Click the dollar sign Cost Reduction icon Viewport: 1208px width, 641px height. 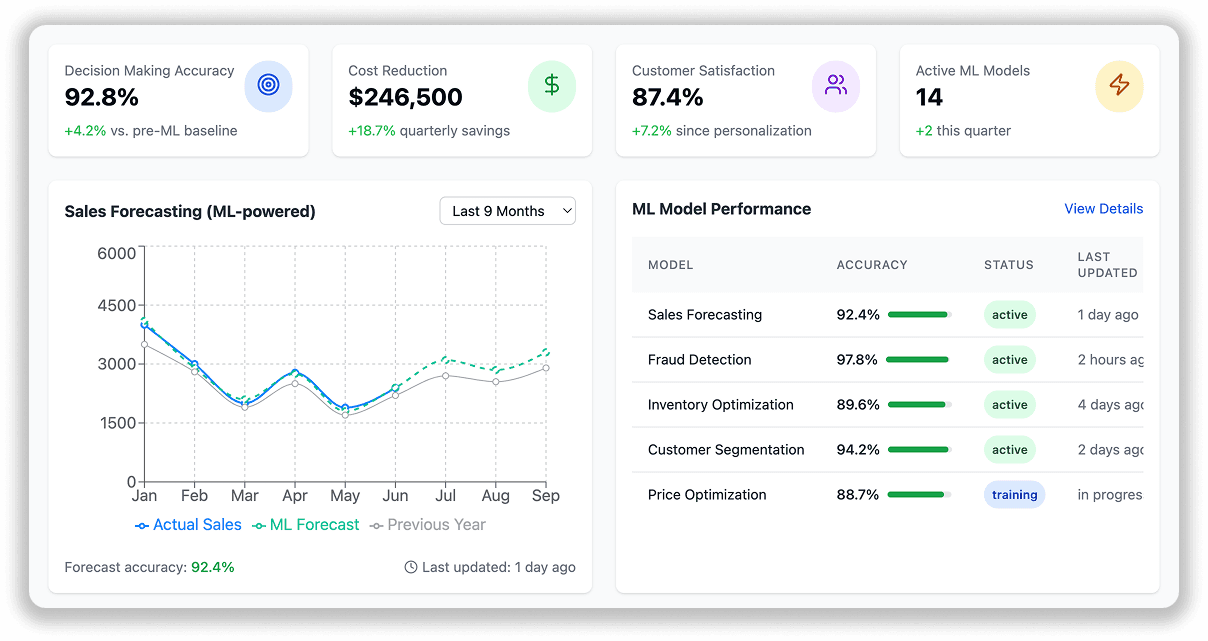552,85
